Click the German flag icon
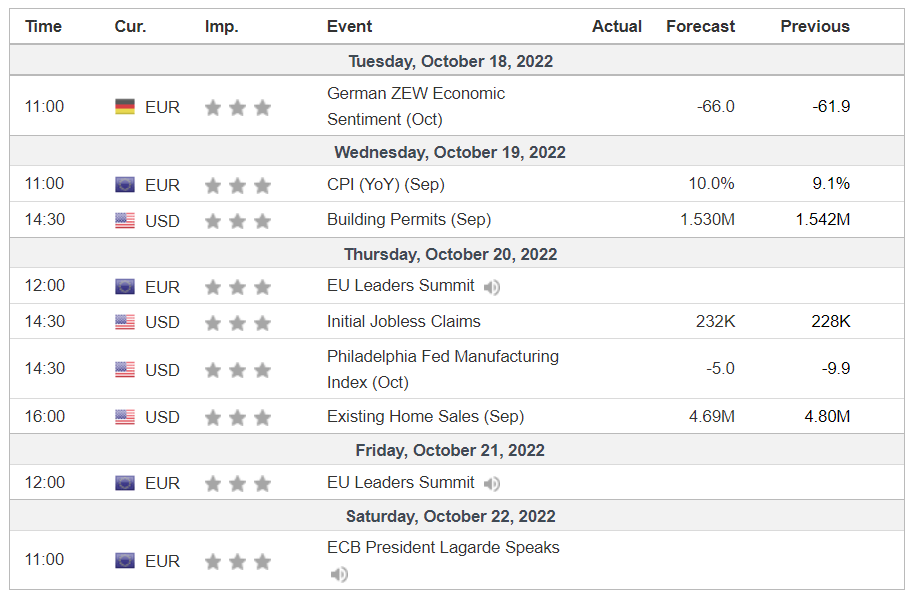Image resolution: width=913 pixels, height=595 pixels. coord(125,107)
